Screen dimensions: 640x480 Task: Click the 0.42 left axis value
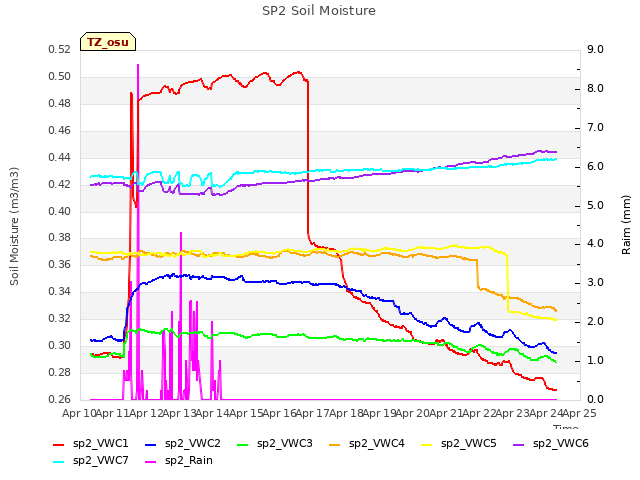60,184
